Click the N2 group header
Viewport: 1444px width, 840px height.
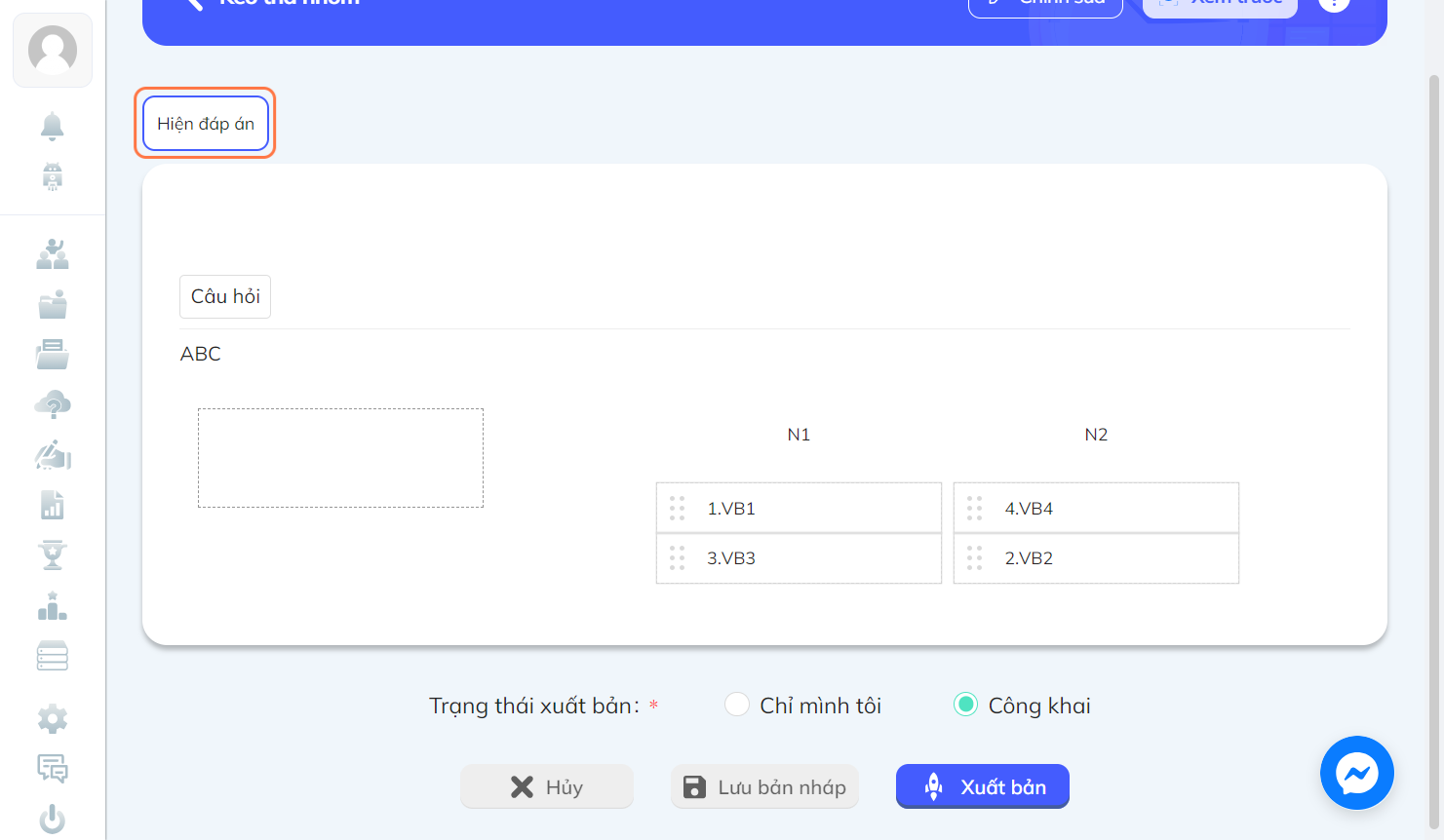(x=1096, y=435)
